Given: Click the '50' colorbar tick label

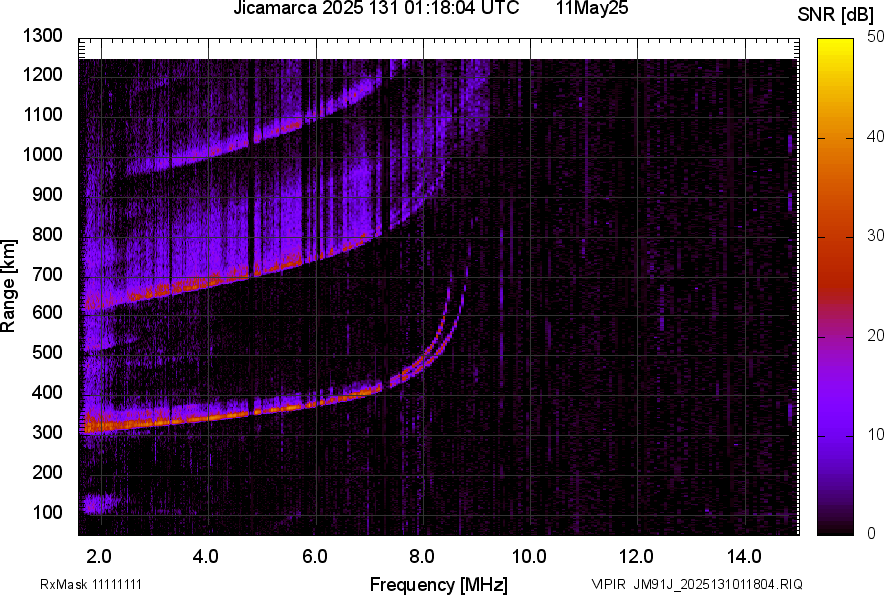Looking at the screenshot, I should click(x=875, y=37).
